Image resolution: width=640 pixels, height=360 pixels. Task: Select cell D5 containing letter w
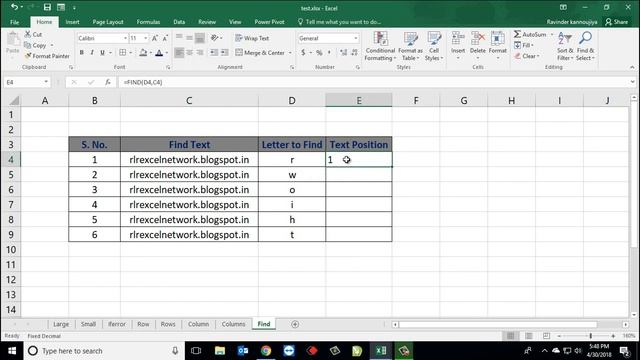coord(292,175)
